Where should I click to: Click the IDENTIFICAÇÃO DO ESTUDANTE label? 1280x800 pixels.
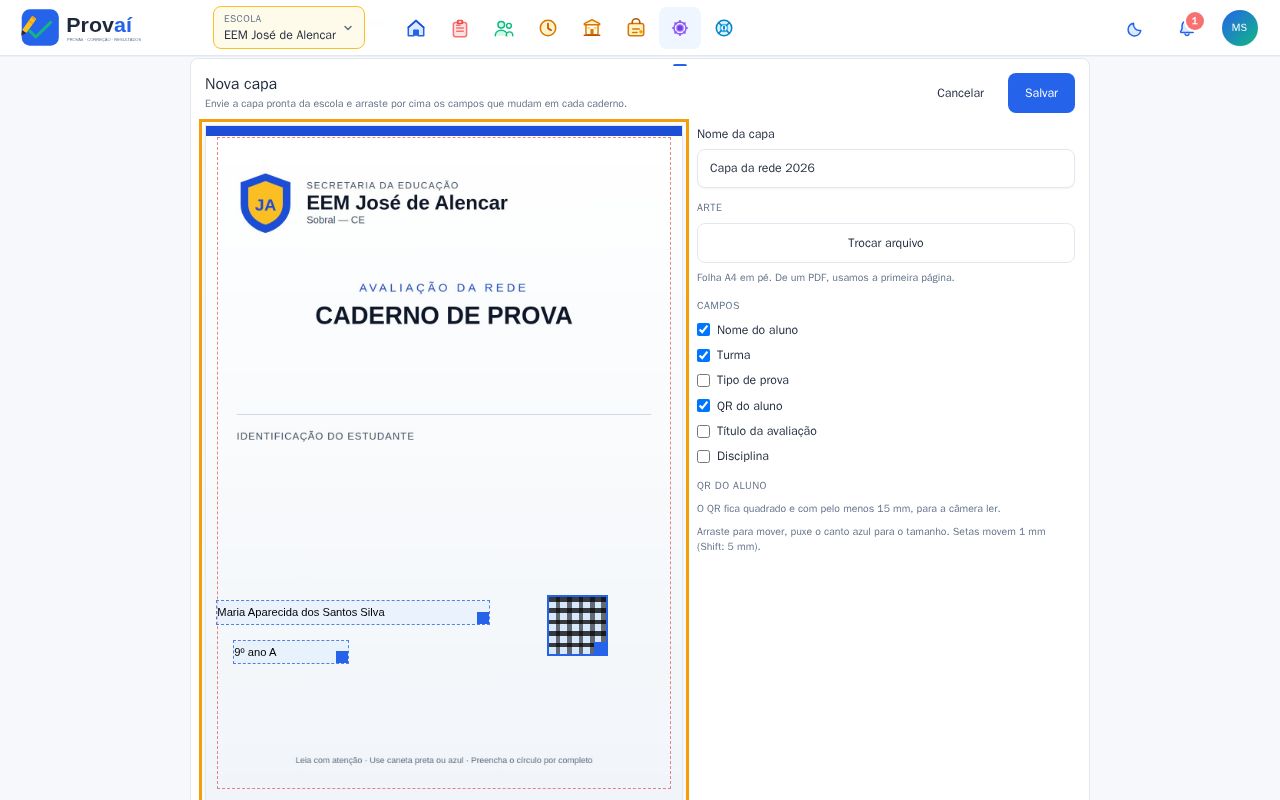tap(325, 436)
